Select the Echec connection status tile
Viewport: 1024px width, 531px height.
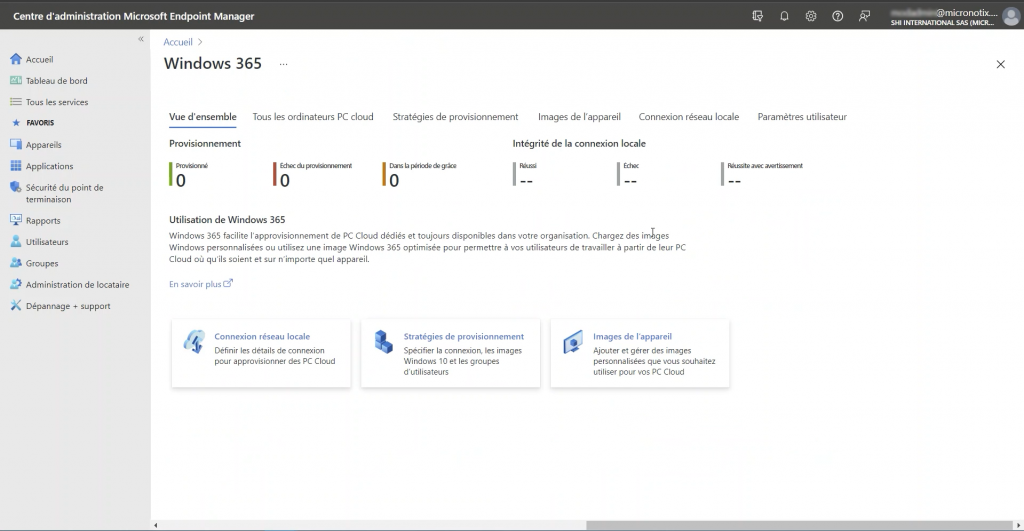(628, 174)
